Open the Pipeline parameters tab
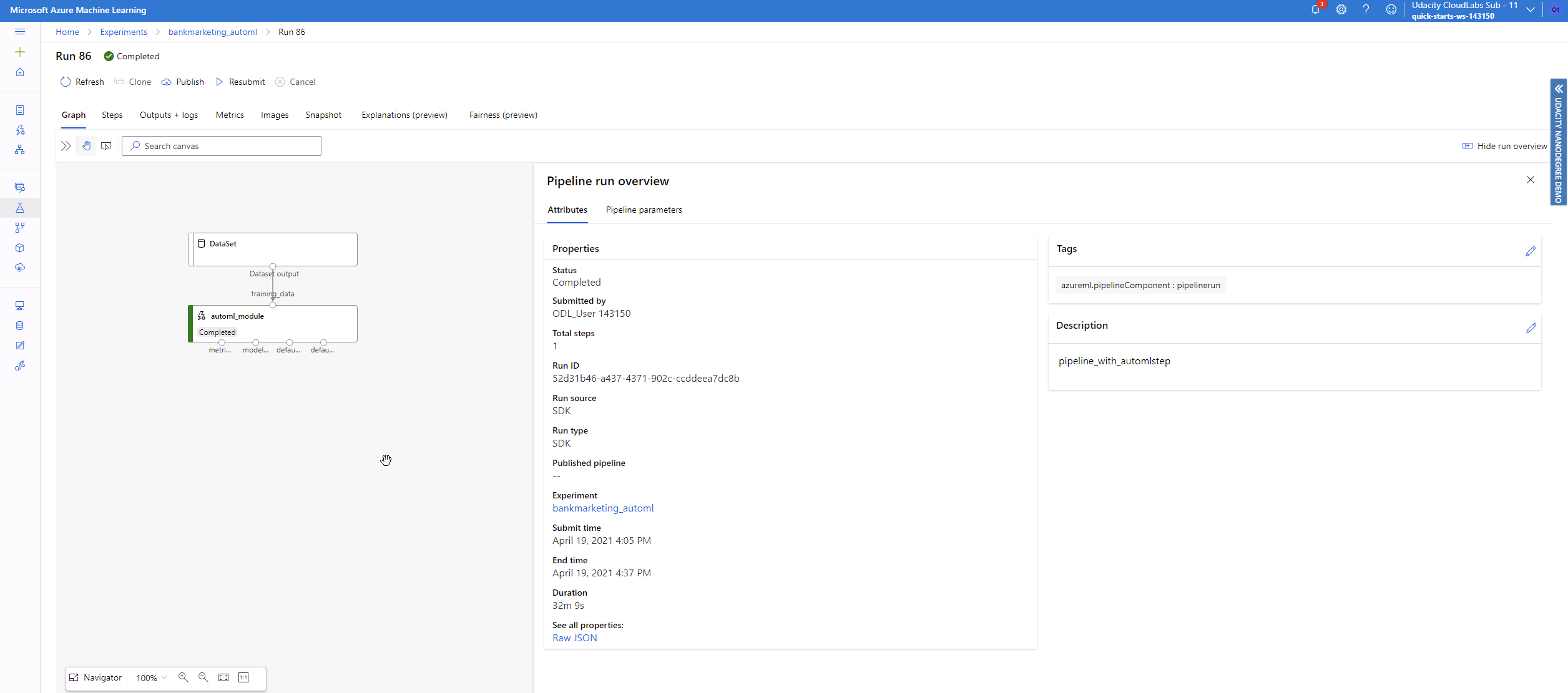Viewport: 1568px width, 693px height. (644, 210)
